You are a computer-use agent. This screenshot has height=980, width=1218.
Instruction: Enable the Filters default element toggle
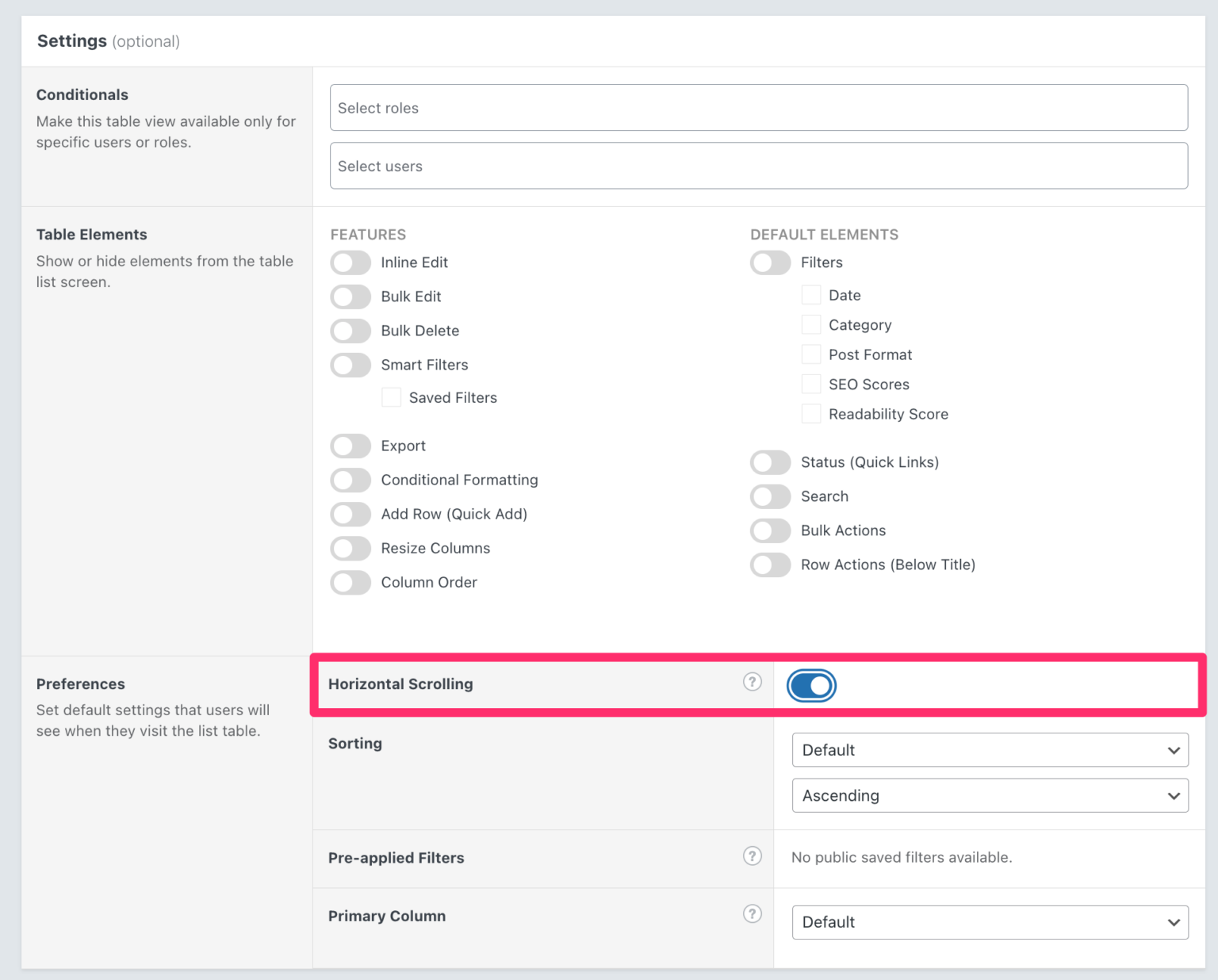tap(771, 262)
